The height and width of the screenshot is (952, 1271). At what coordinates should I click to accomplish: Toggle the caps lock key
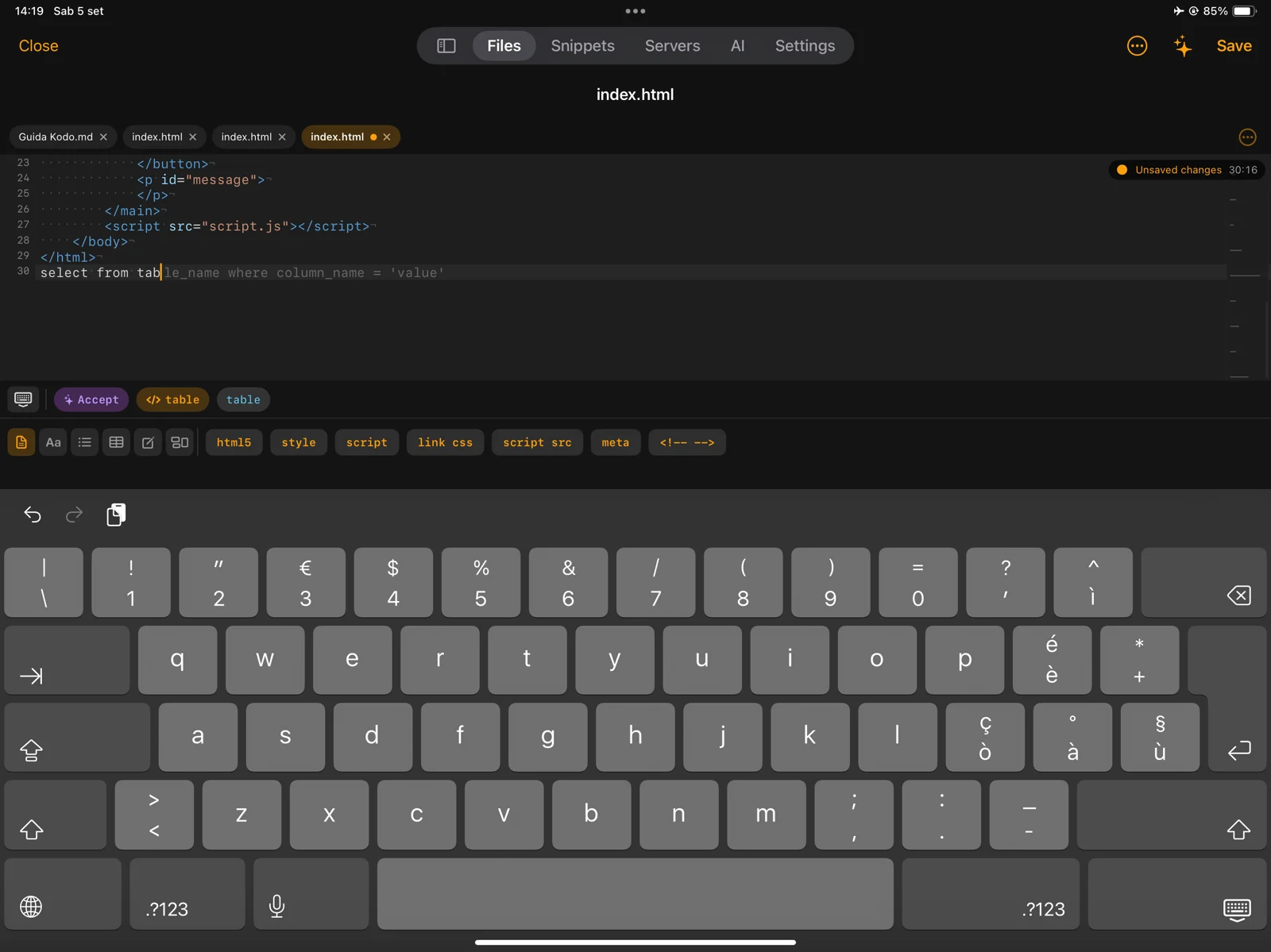pyautogui.click(x=77, y=737)
